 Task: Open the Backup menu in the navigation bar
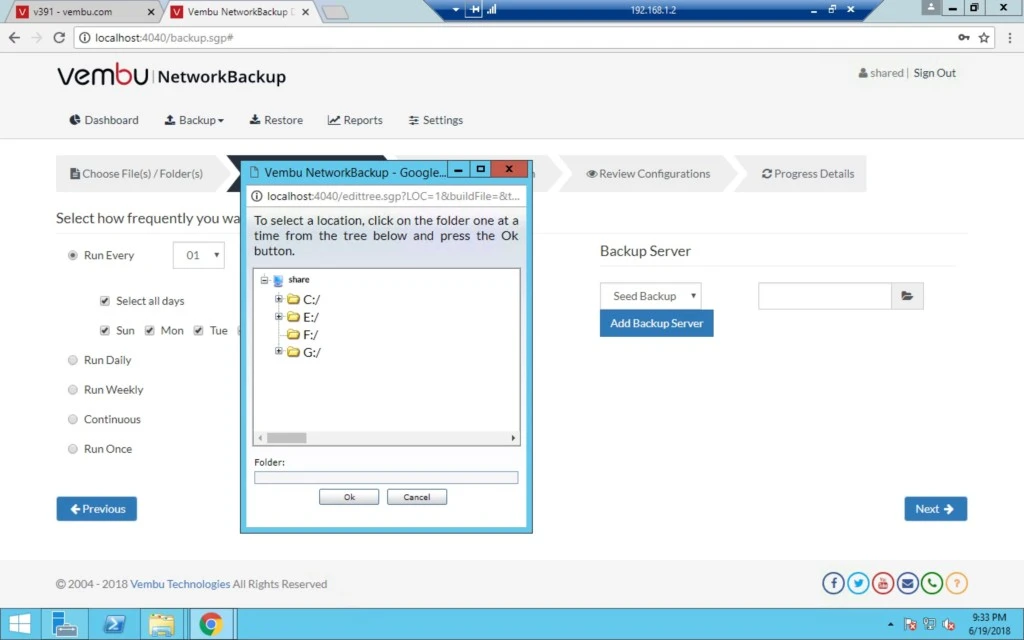point(194,120)
